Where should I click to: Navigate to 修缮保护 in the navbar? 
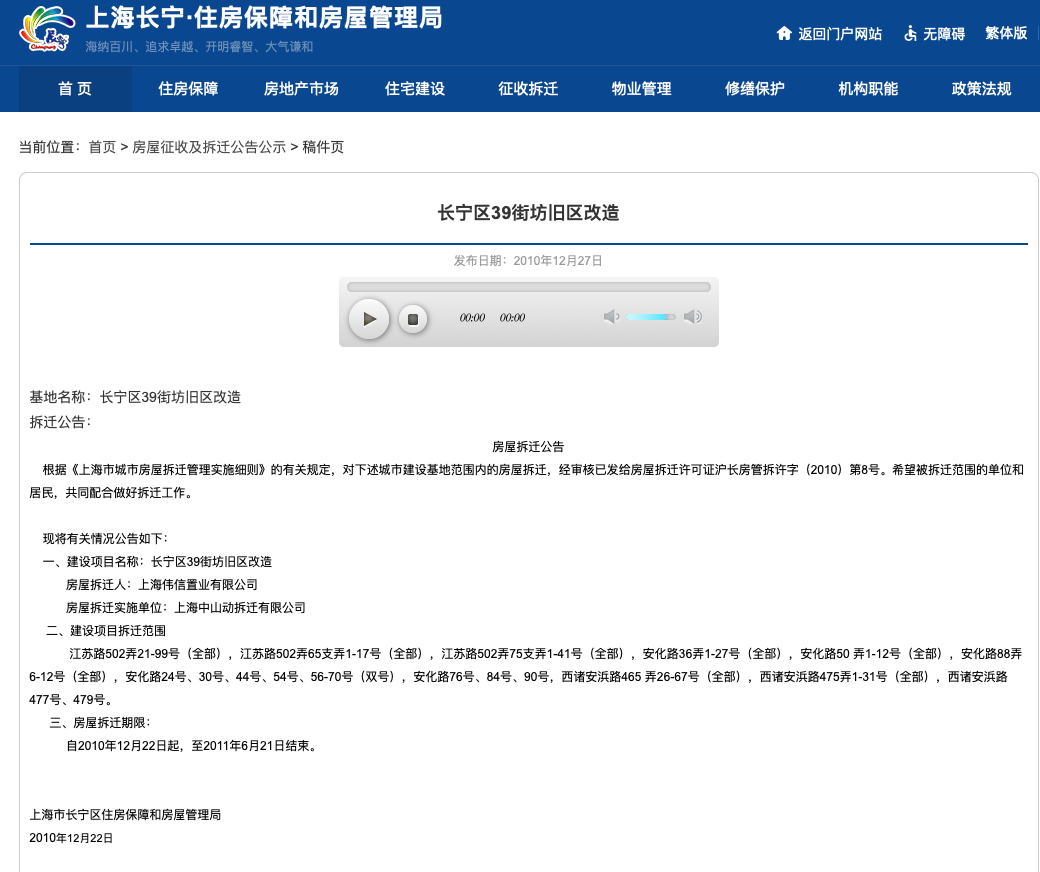pos(755,89)
